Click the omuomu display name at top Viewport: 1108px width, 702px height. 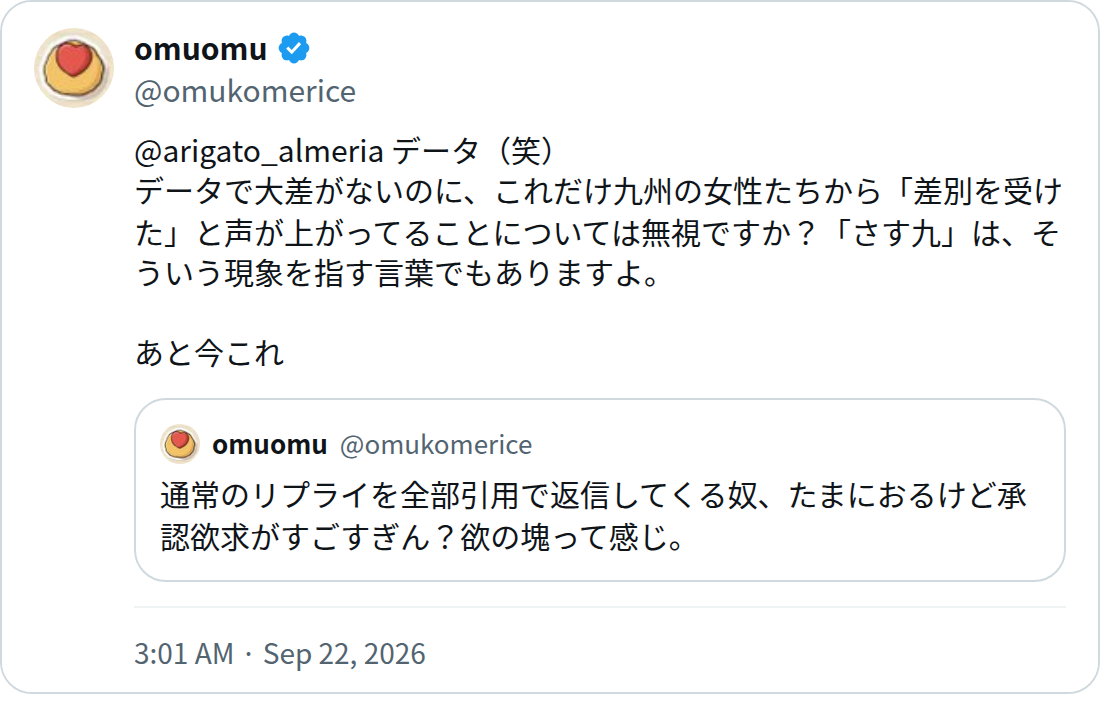201,49
